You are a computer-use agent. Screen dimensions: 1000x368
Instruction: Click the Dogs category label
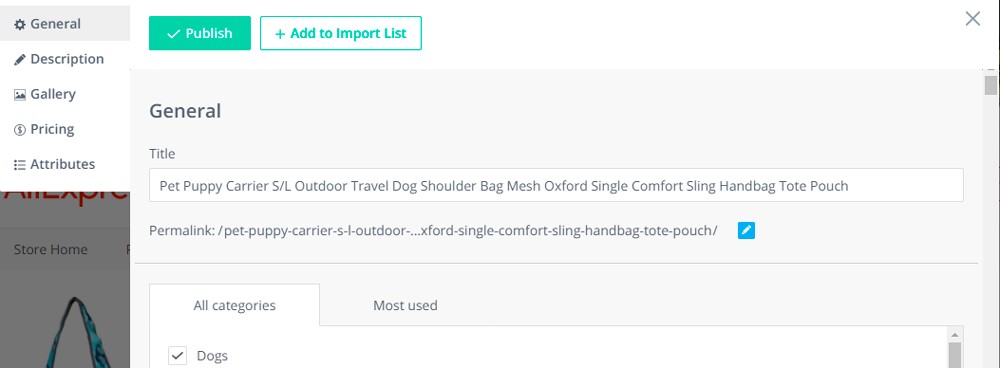(212, 356)
